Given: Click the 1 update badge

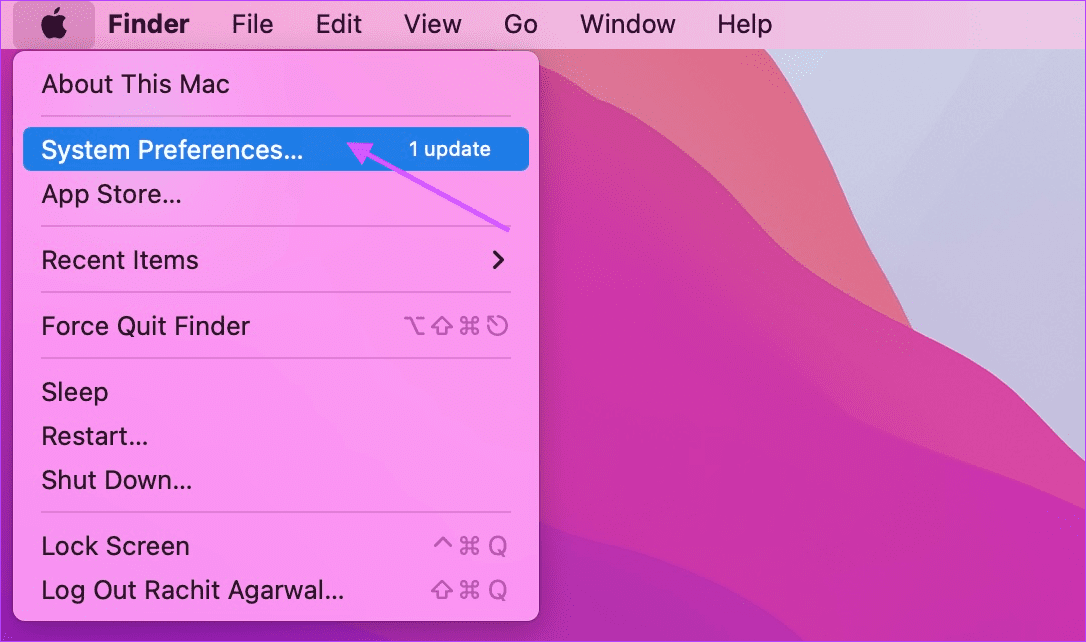Looking at the screenshot, I should pos(449,149).
